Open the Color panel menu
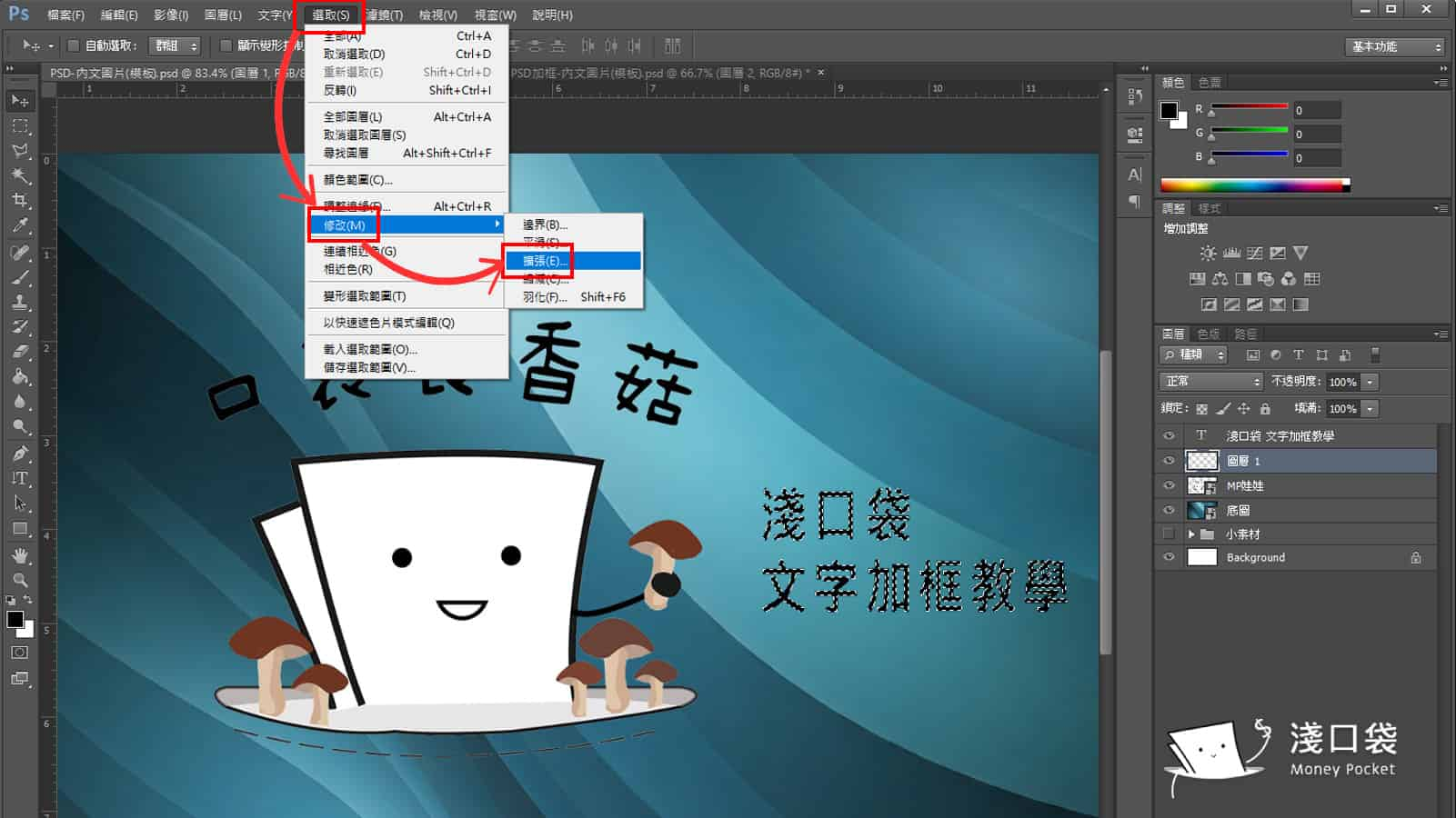 [x=1441, y=82]
